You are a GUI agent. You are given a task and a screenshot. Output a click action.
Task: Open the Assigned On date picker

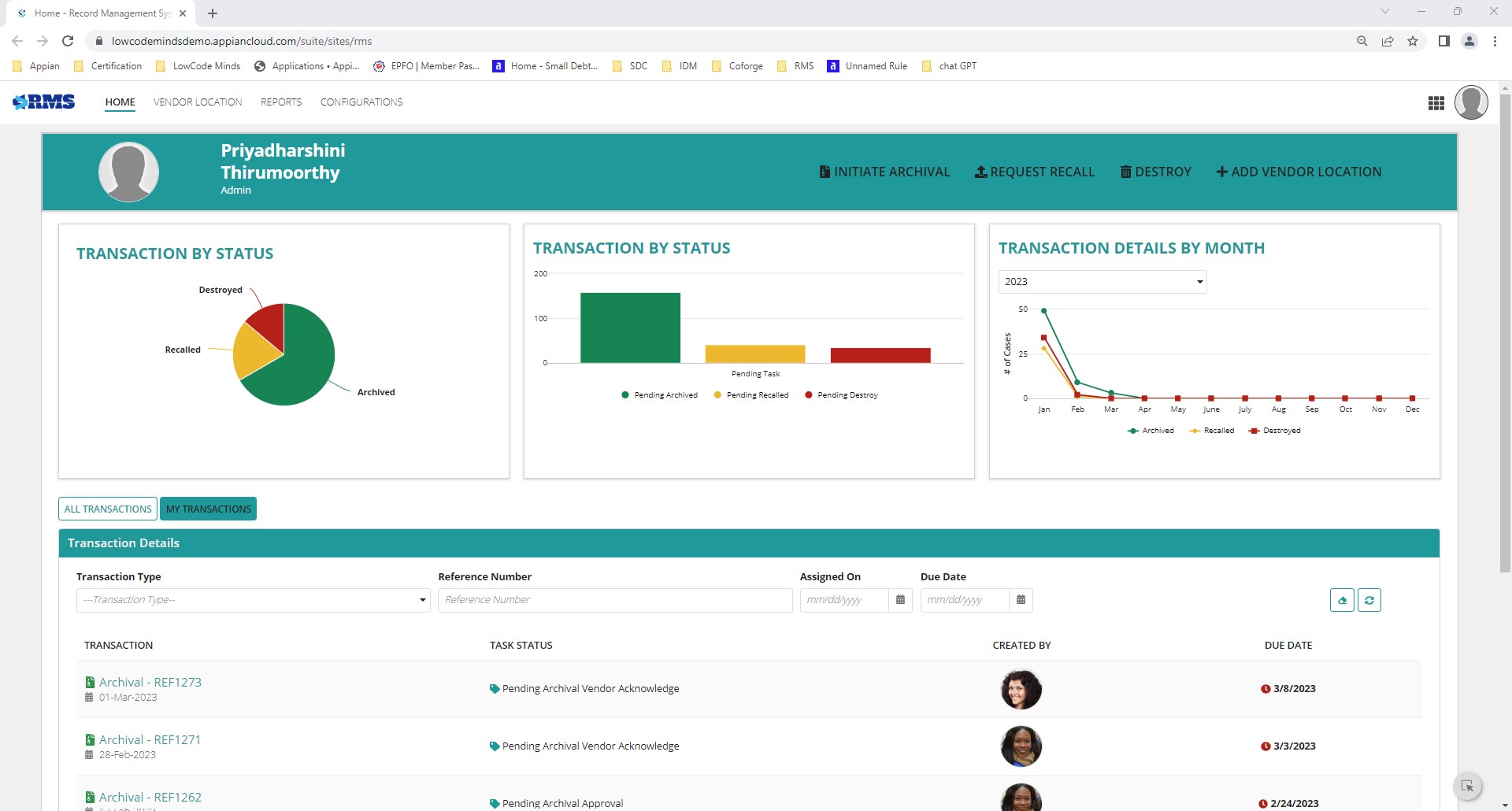pyautogui.click(x=901, y=600)
